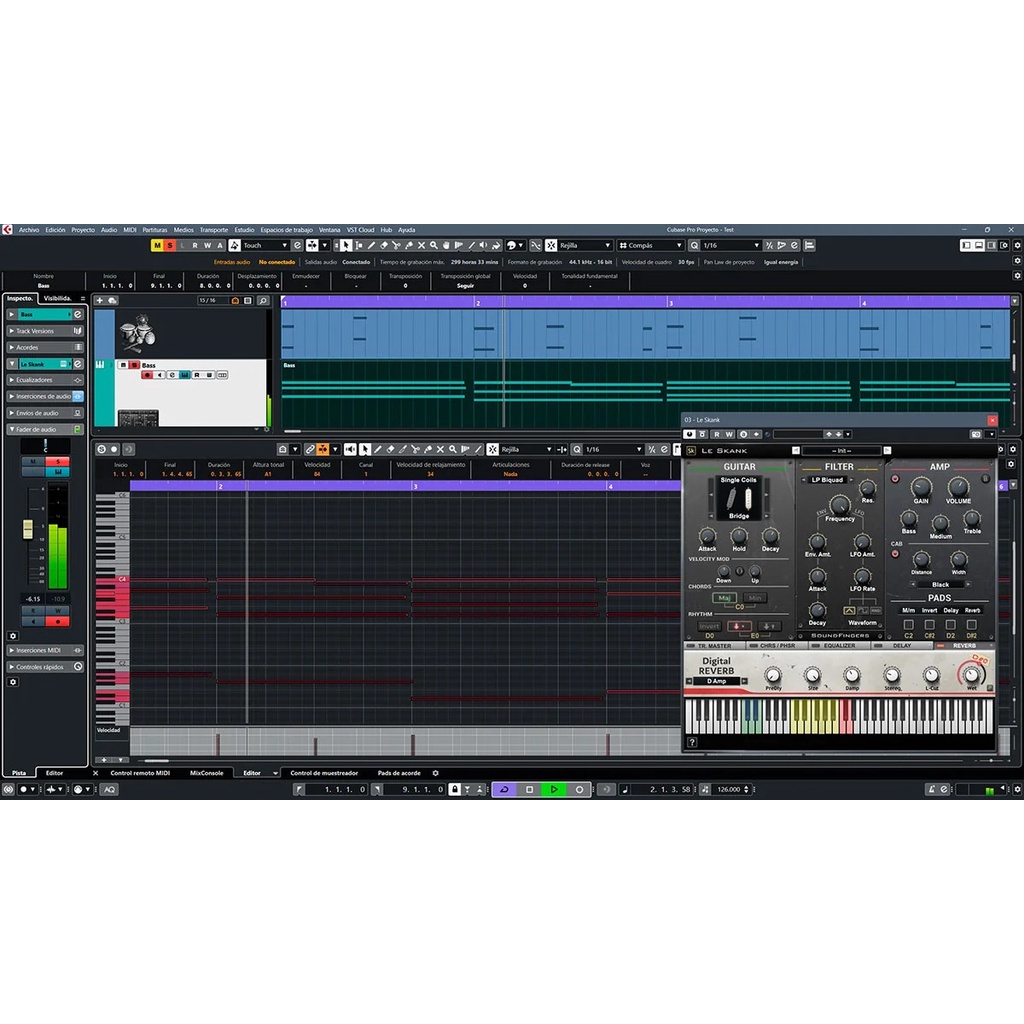Open the Archivo menu

(29, 230)
